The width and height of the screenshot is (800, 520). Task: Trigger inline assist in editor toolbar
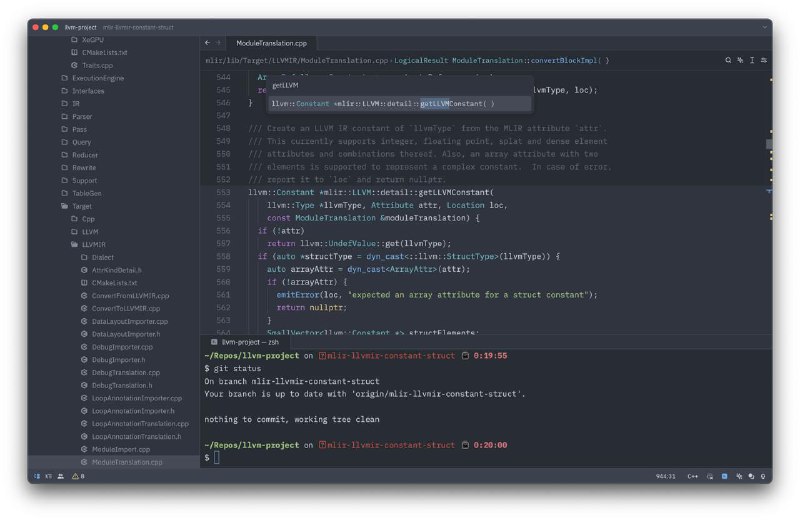coord(740,60)
